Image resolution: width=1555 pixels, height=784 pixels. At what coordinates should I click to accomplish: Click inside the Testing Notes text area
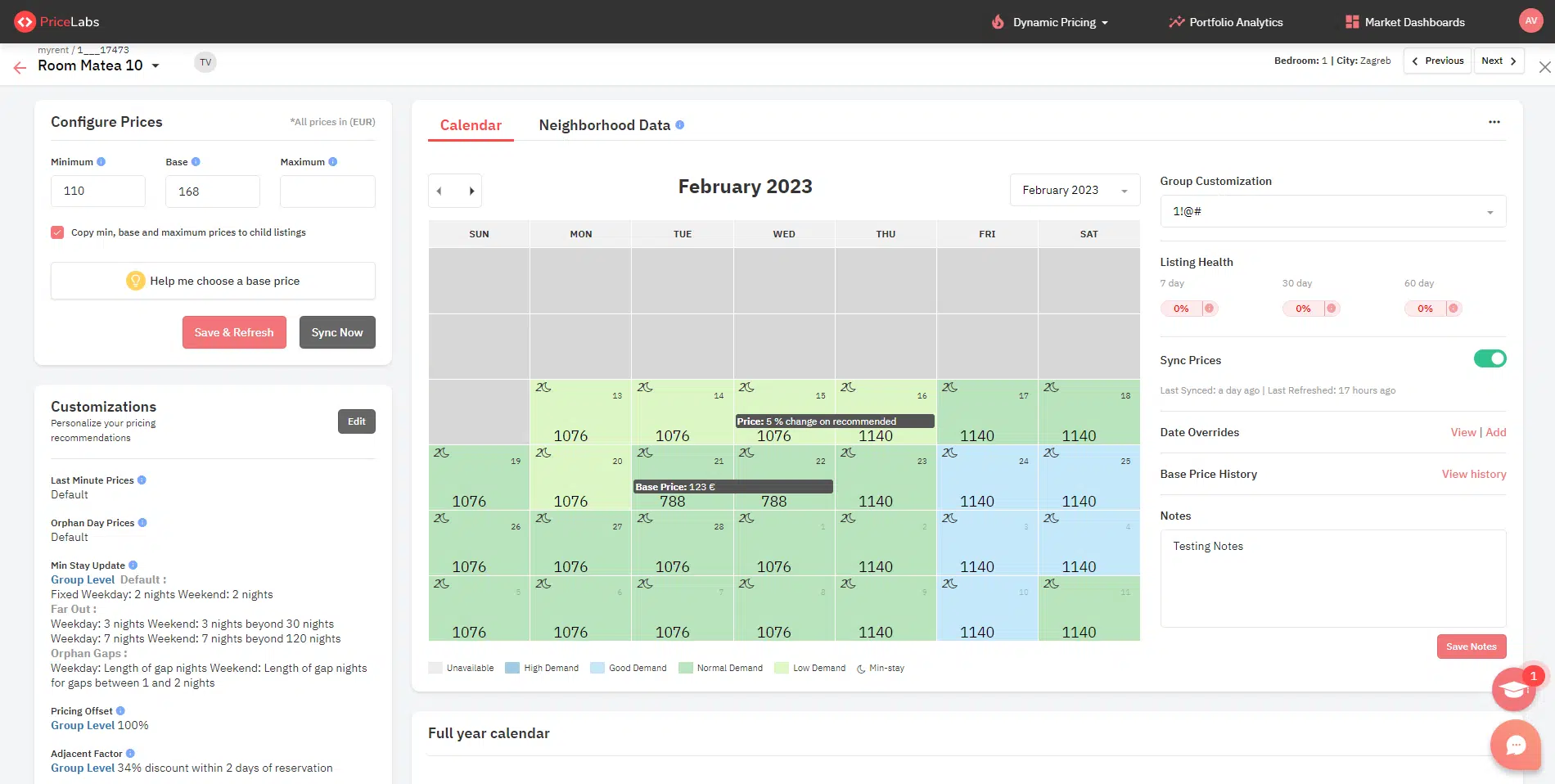point(1332,579)
